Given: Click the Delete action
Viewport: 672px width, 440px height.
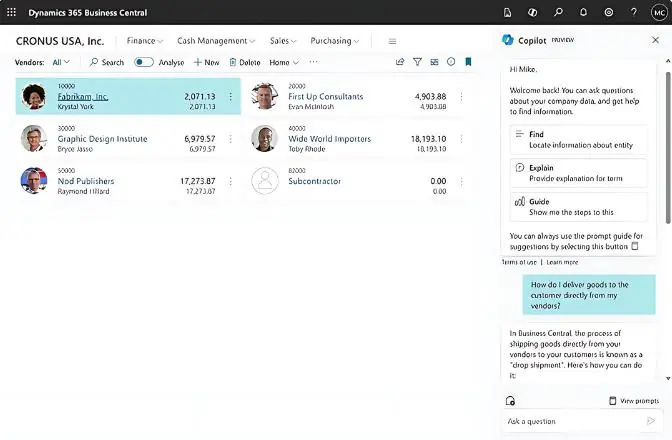Looking at the screenshot, I should pyautogui.click(x=245, y=63).
